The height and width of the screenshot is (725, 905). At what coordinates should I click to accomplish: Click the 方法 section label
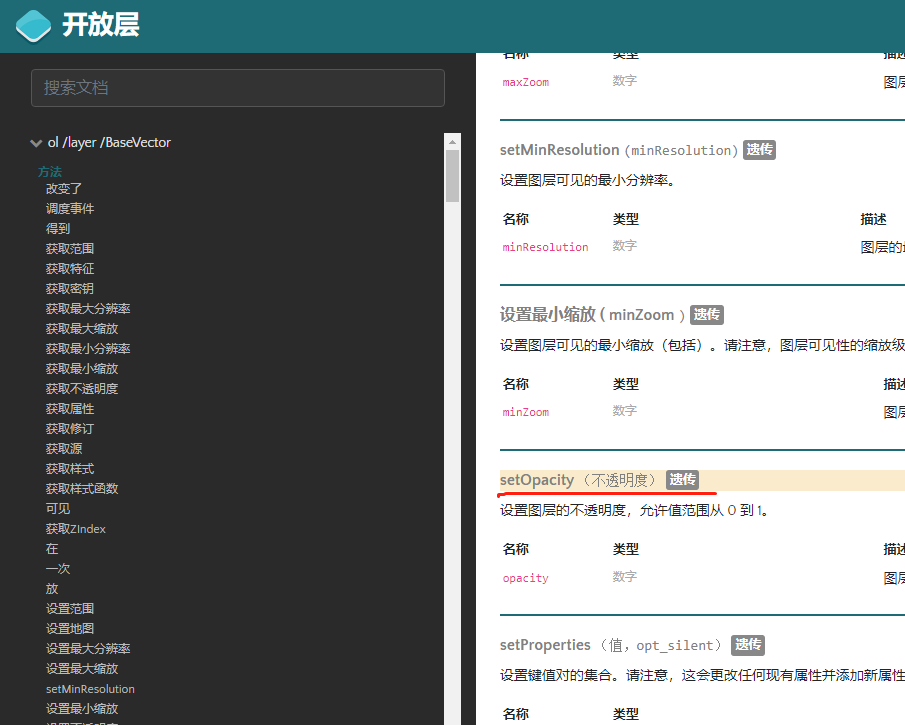[x=50, y=171]
